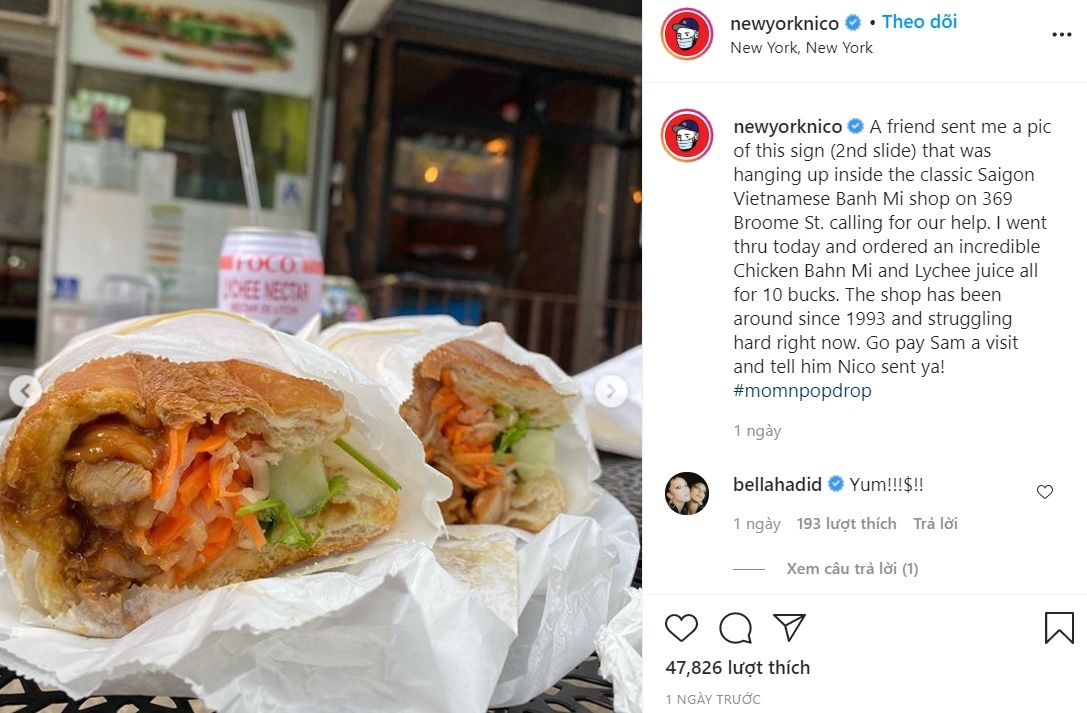Image resolution: width=1087 pixels, height=713 pixels.
Task: Reply to bellahadid with Trả lời
Action: [935, 524]
